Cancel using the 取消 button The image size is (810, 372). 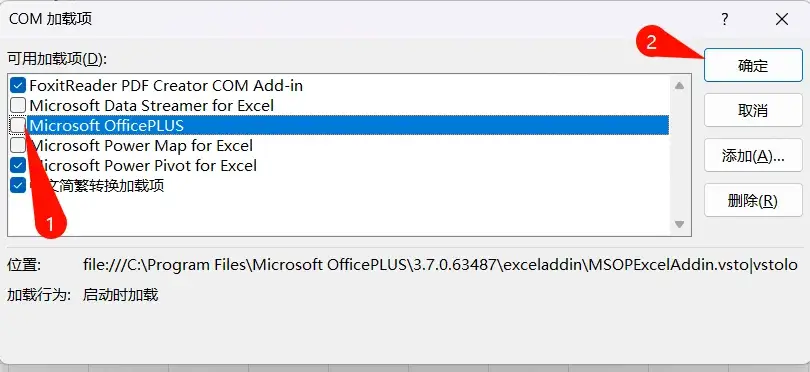[x=753, y=110]
